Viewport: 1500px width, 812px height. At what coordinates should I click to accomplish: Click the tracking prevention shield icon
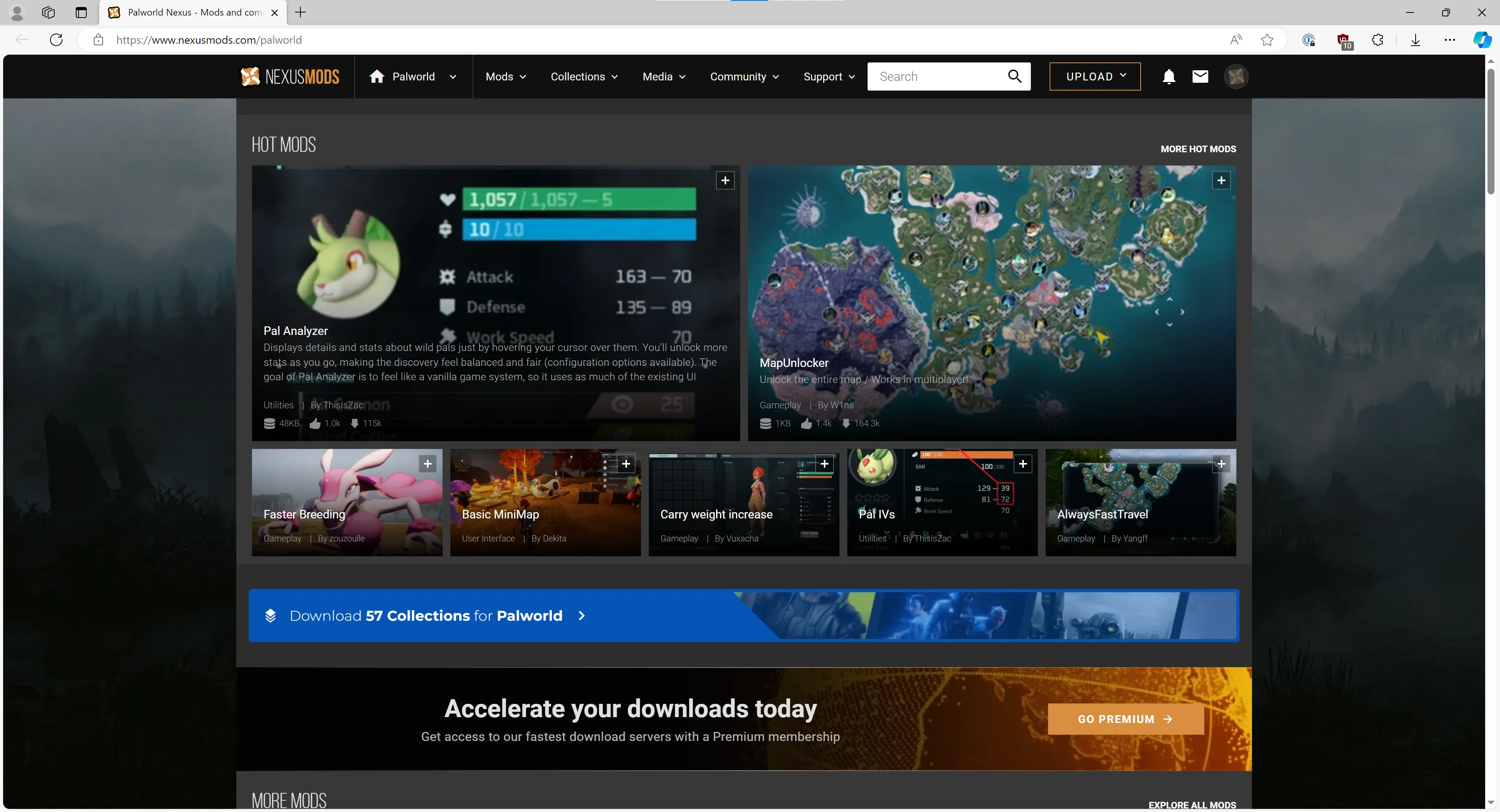pos(1309,39)
